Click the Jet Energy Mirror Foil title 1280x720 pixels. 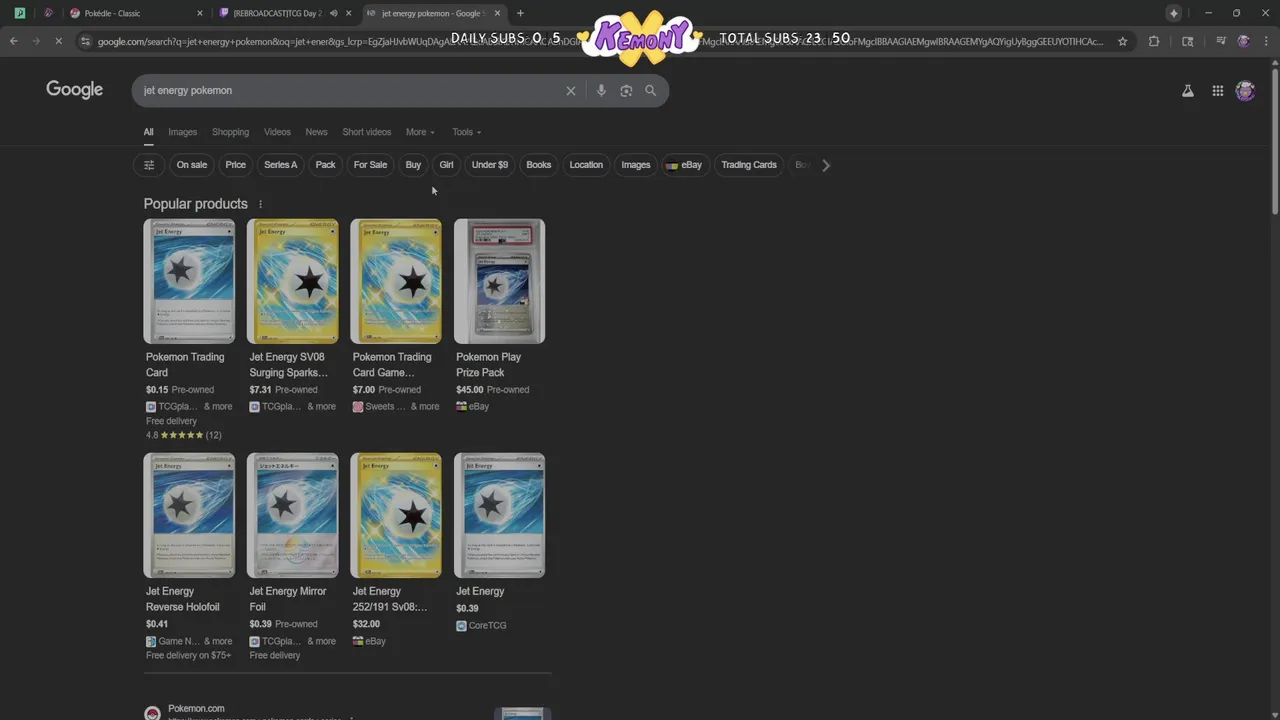pos(288,599)
